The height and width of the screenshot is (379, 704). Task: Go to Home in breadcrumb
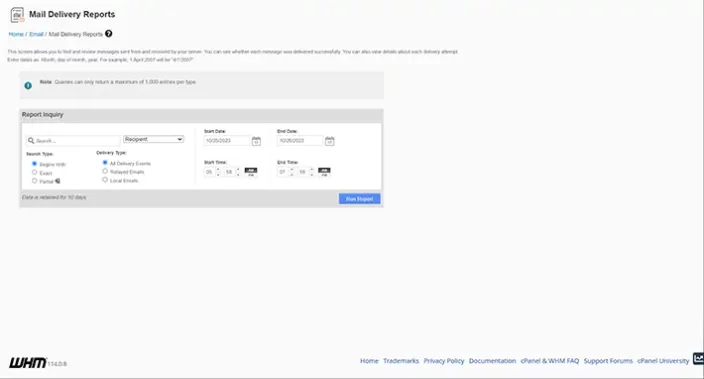pos(16,34)
